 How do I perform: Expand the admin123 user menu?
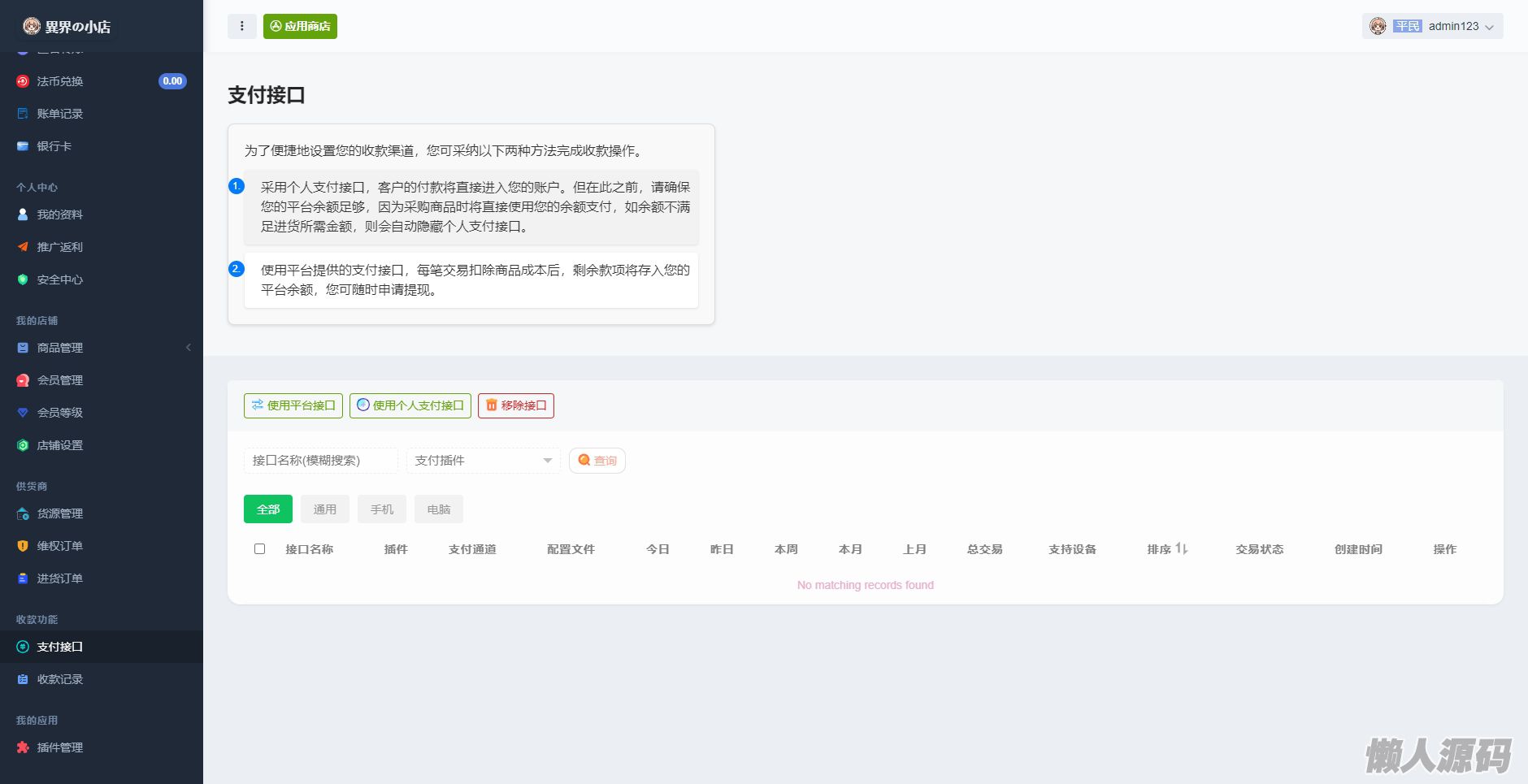(x=1432, y=26)
